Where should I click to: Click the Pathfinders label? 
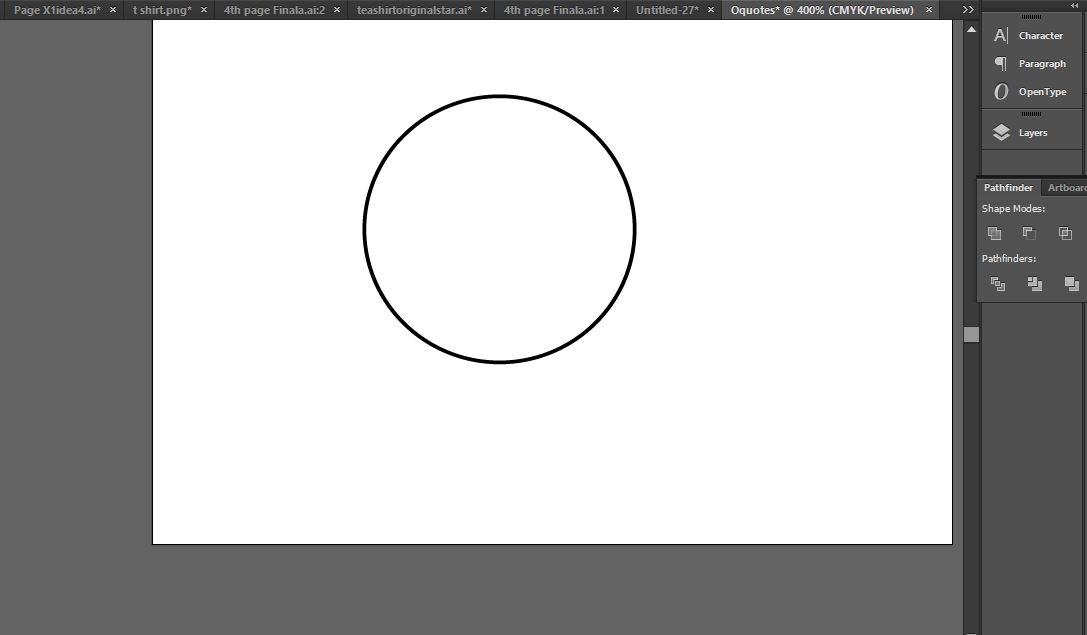point(1009,259)
